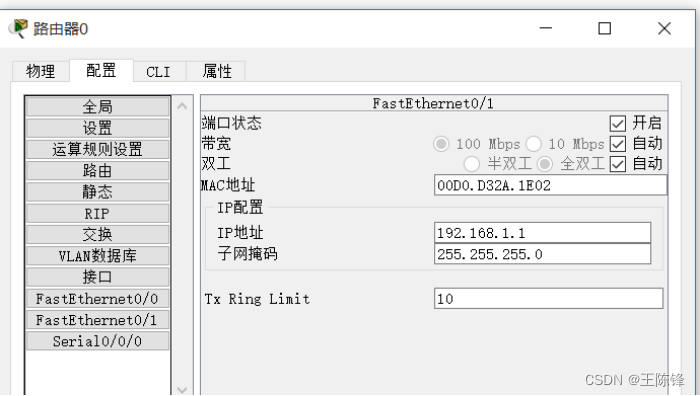Select the 全局 section header
This screenshot has width=700, height=396.
(x=97, y=107)
